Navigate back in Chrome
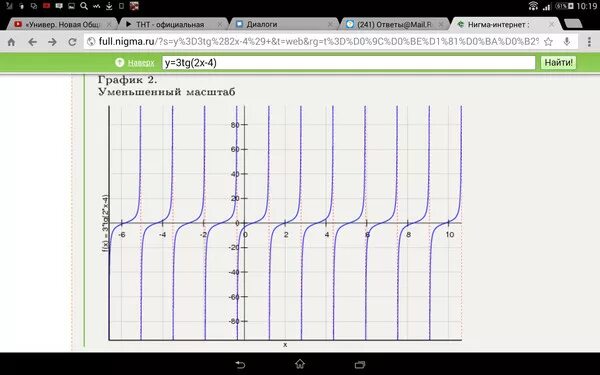 point(33,42)
